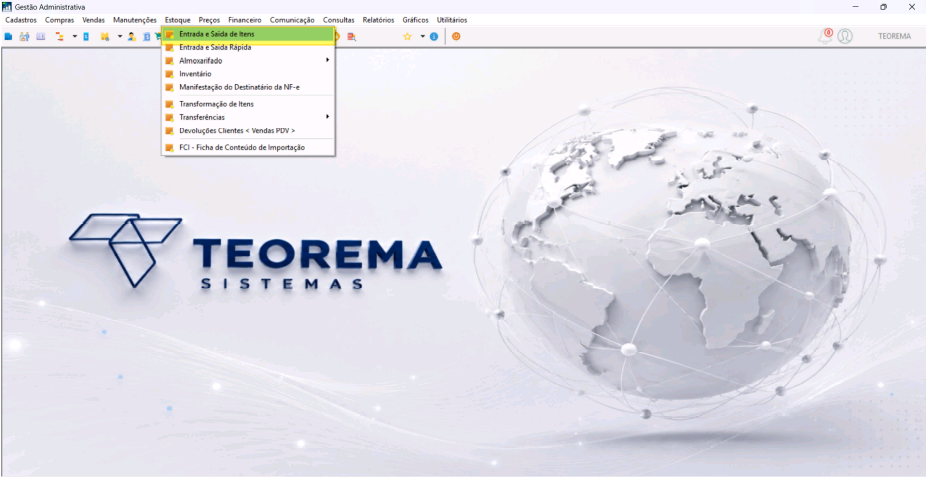Click the TEOREMA user label at the top right

click(x=894, y=37)
